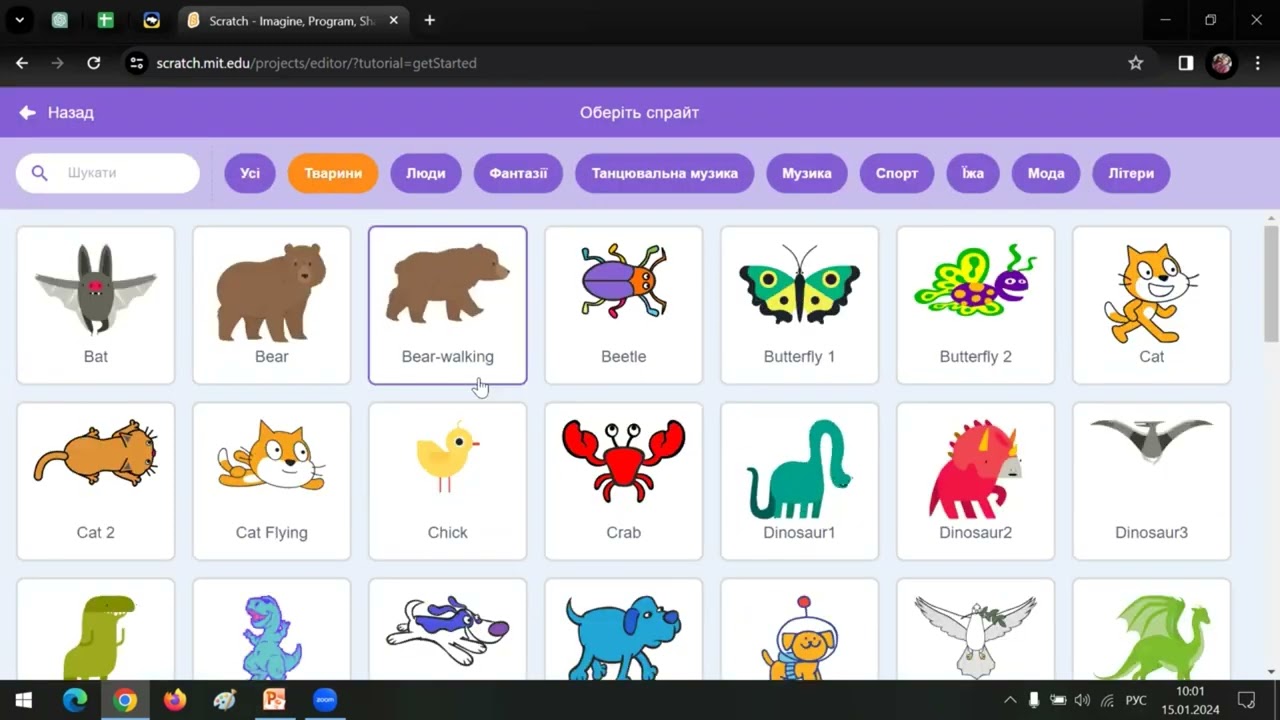Select the green T-rex sprite card

[x=96, y=630]
